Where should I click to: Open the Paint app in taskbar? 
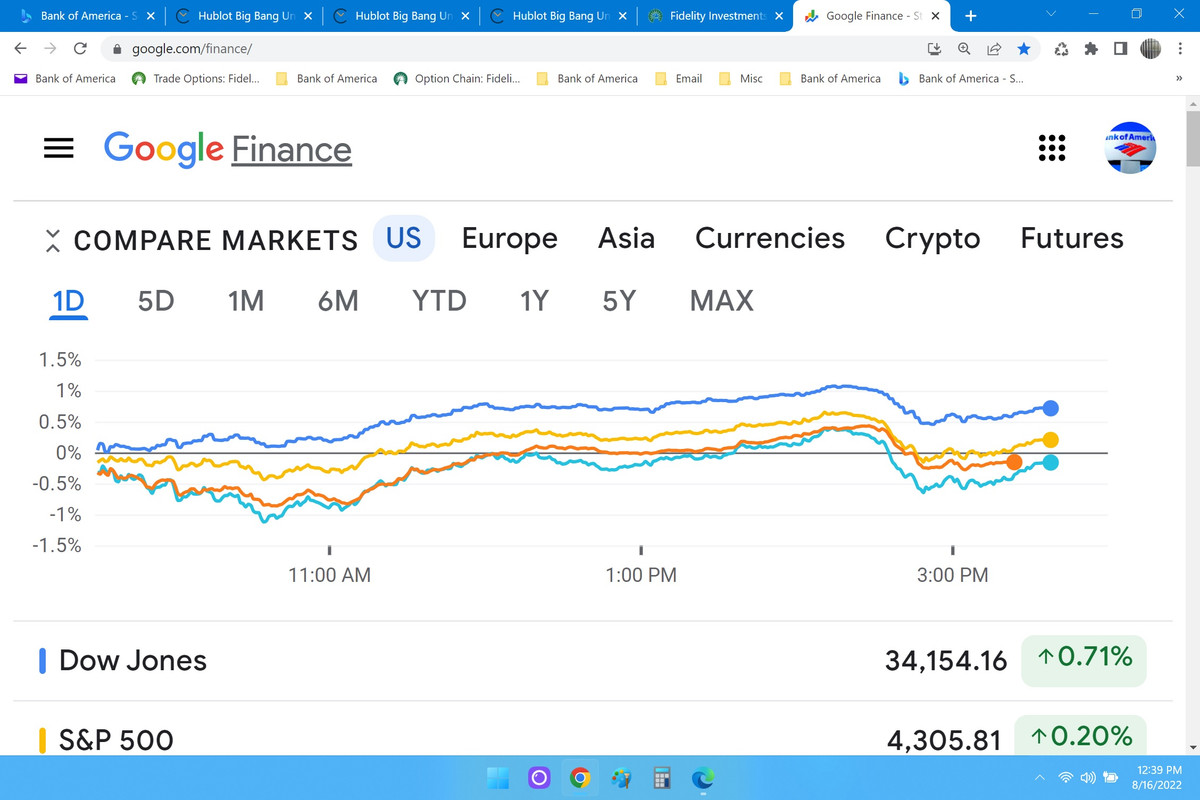(x=621, y=778)
